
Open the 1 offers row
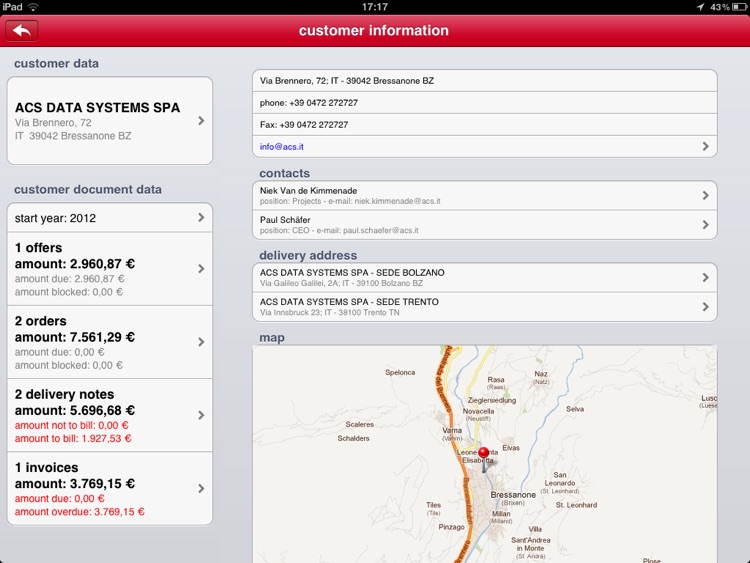(x=110, y=269)
